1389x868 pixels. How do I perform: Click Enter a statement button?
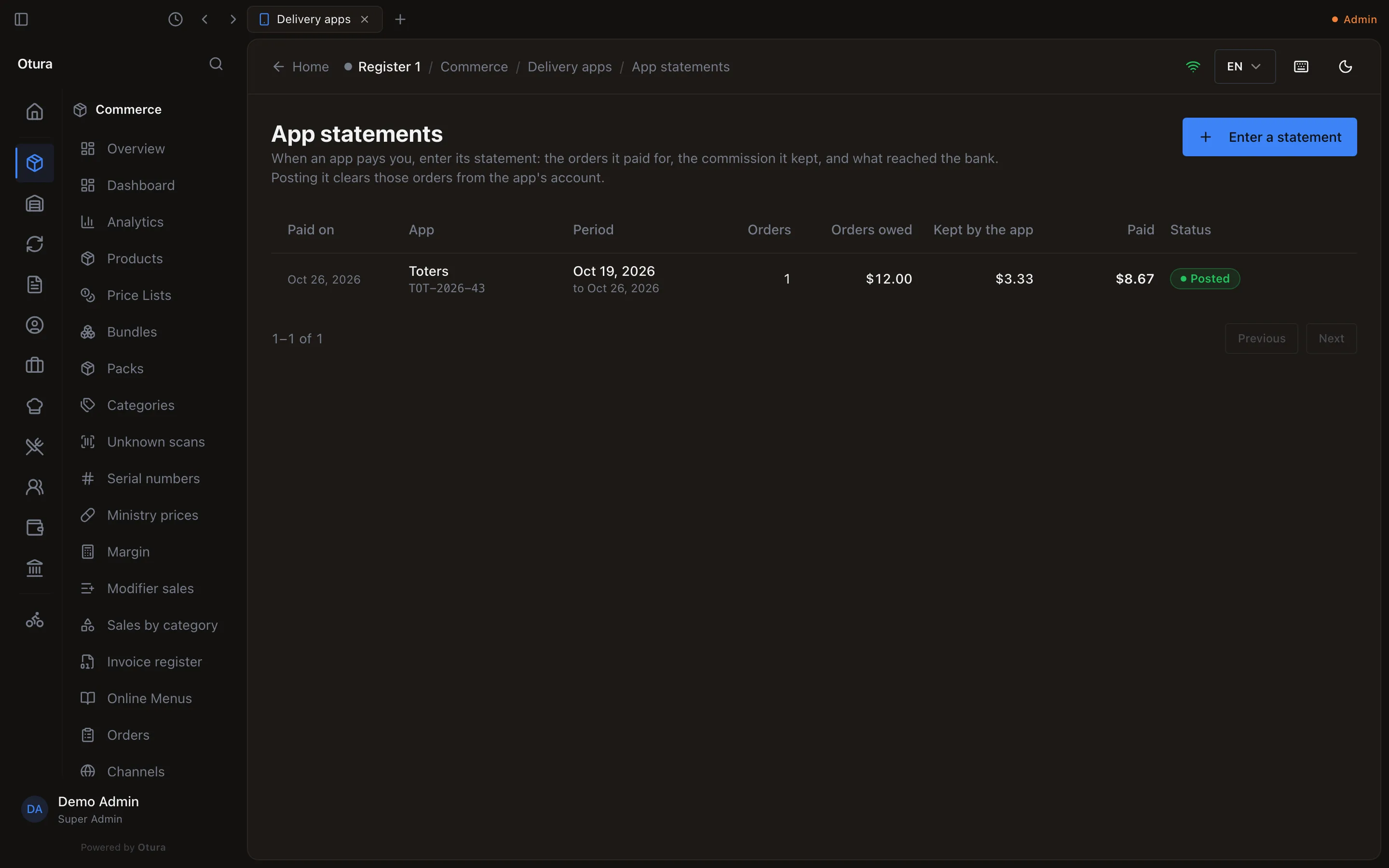tap(1269, 137)
